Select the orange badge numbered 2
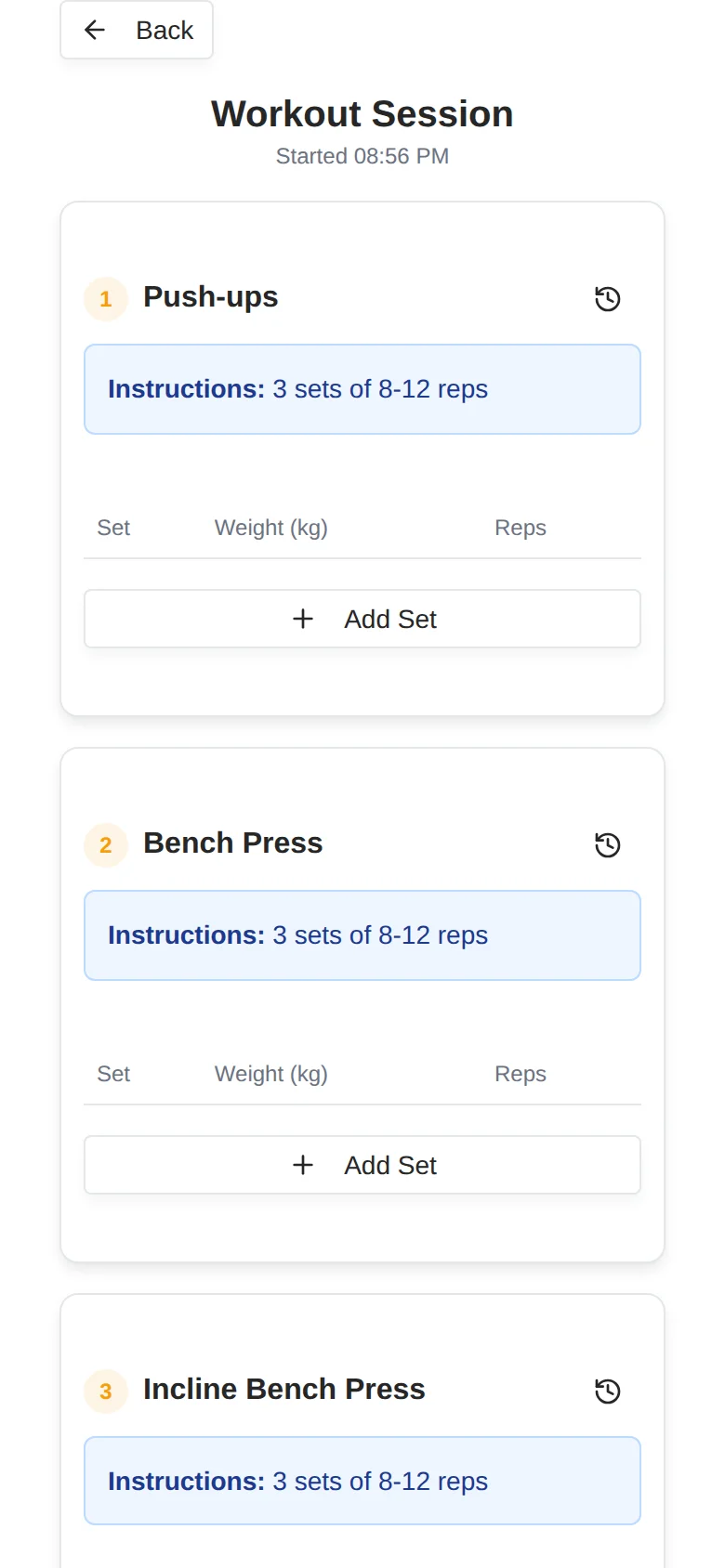Viewport: 725px width, 1568px height. pyautogui.click(x=105, y=845)
